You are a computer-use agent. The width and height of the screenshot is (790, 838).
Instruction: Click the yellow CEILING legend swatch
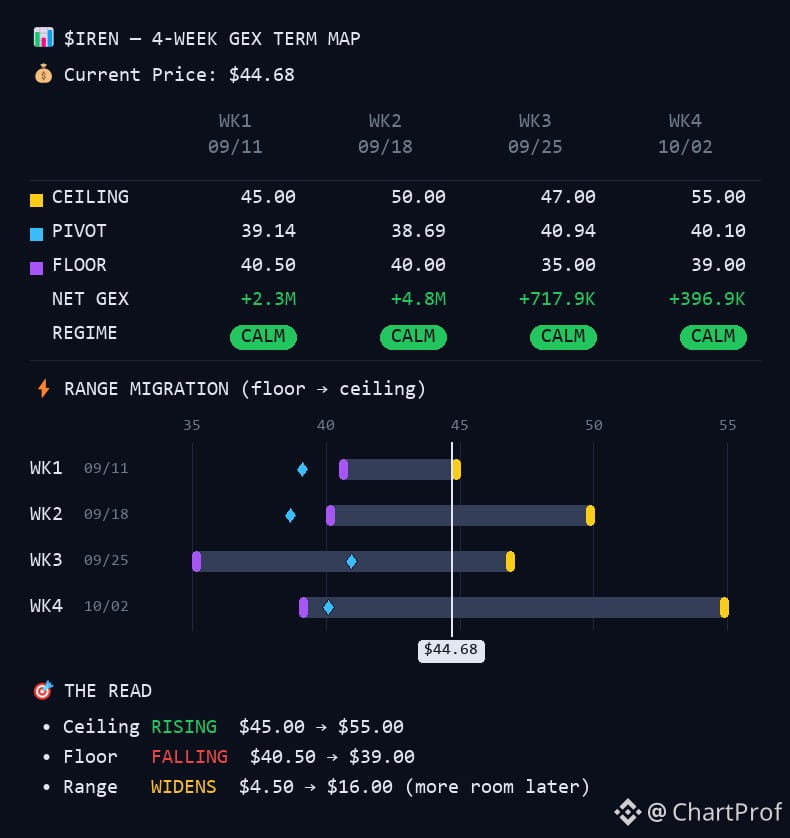pyautogui.click(x=36, y=200)
